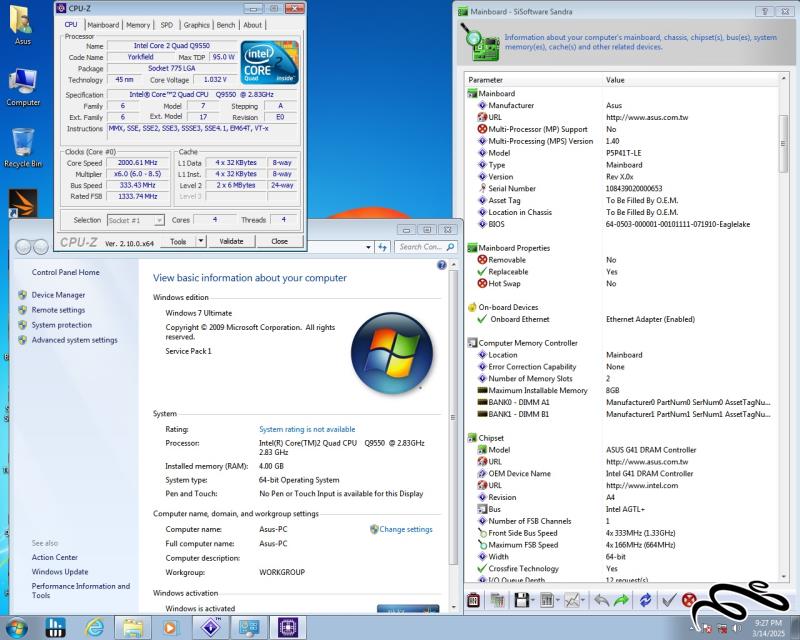The width and height of the screenshot is (800, 640).
Task: Open the Control Panel address bar dropdown arrow
Action: [x=368, y=247]
